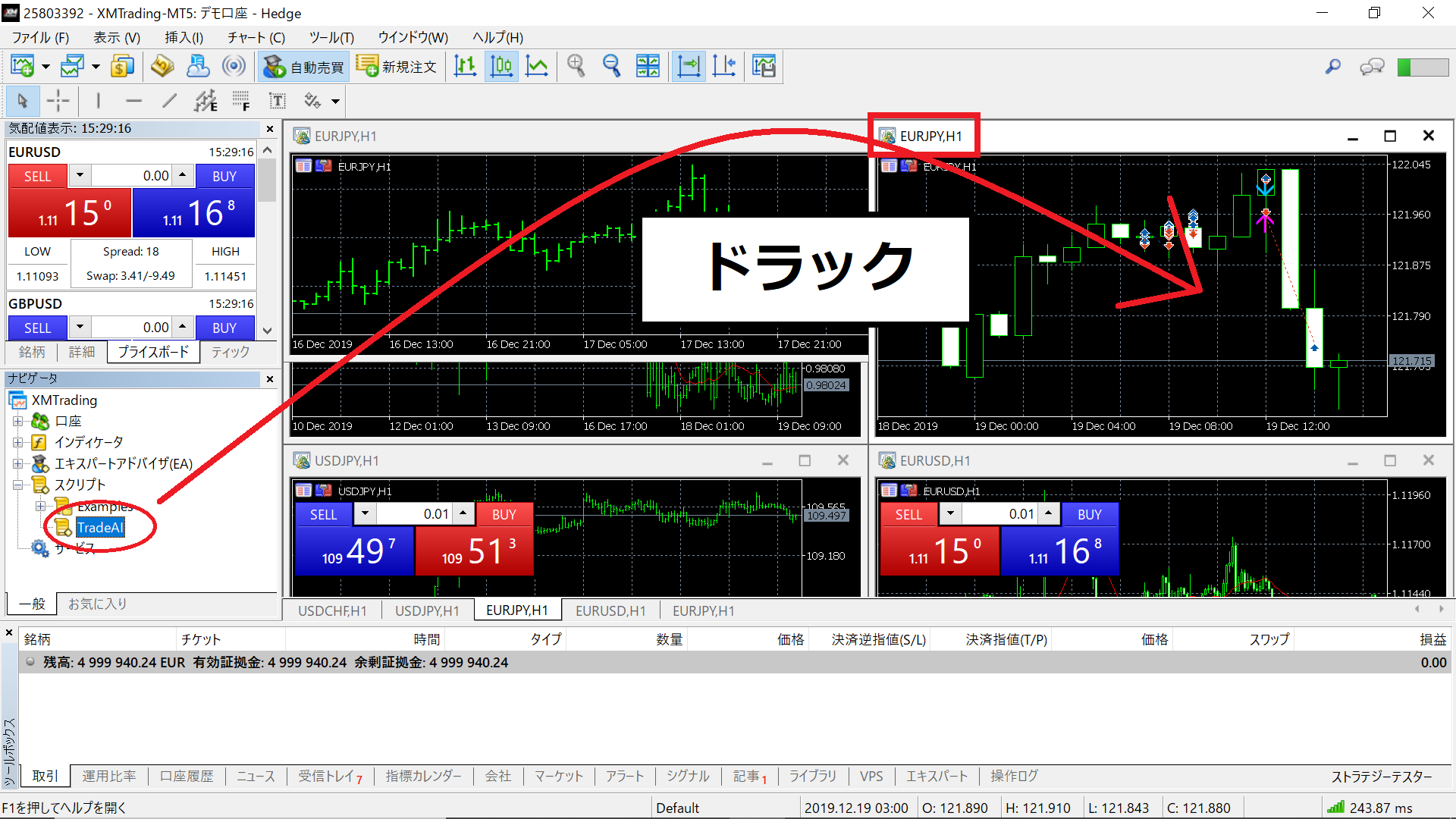Screen dimensions: 1456x819
Task: Open EURUSD sell volume dropdown arrow
Action: click(80, 175)
